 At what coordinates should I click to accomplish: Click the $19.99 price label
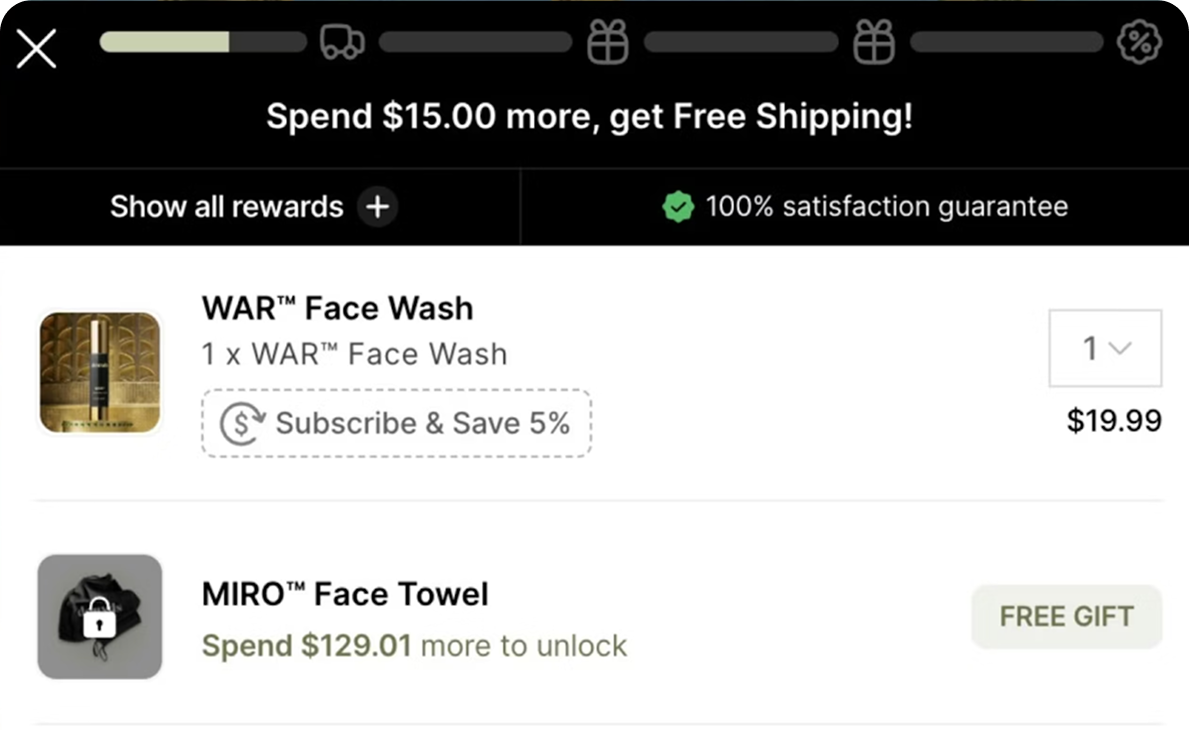1114,421
